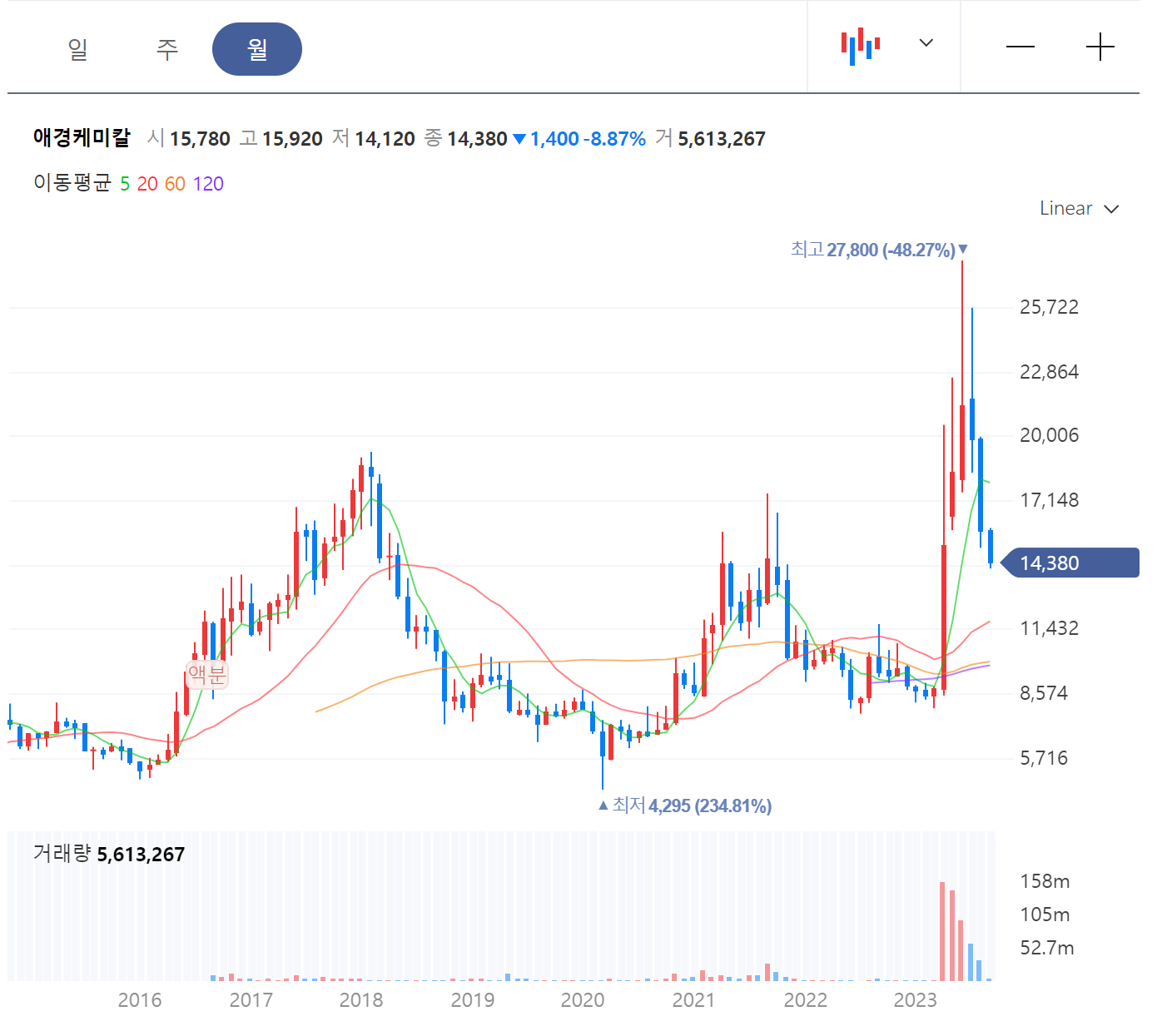
Task: Click the 최저 4,295 low label
Action: coord(685,806)
